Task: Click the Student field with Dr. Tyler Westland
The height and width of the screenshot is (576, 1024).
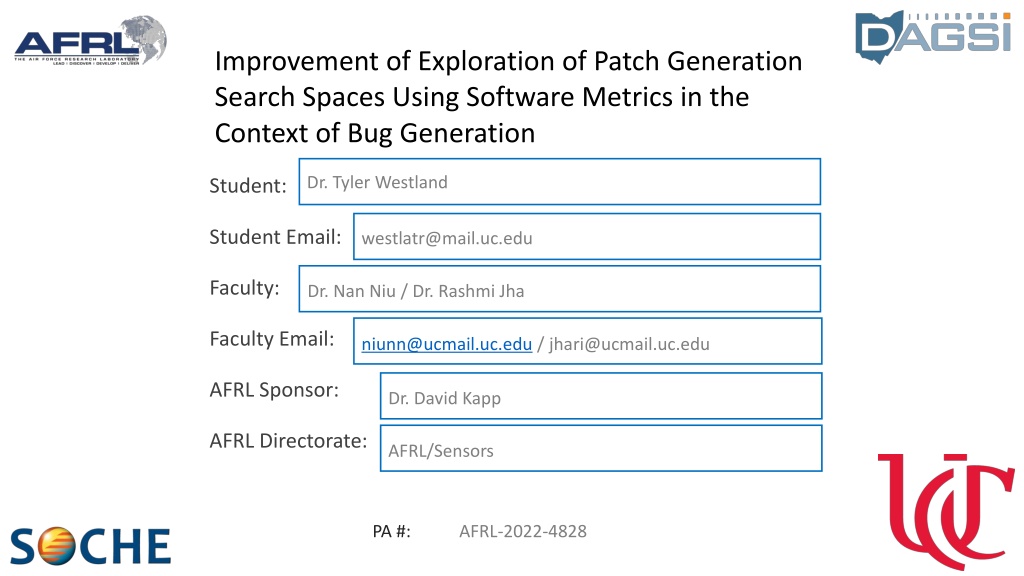Action: 560,182
